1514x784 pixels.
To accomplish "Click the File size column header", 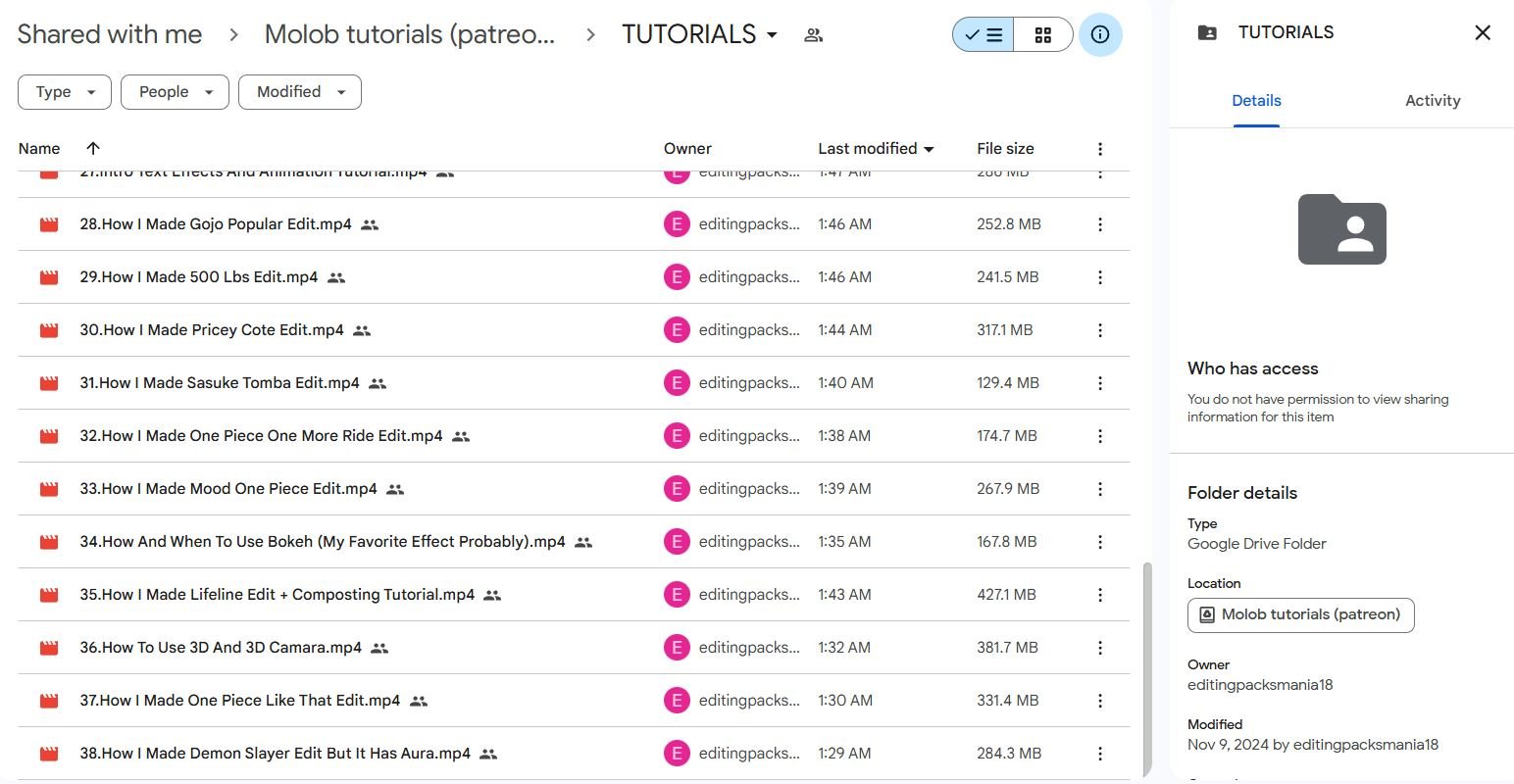I will tap(1005, 149).
